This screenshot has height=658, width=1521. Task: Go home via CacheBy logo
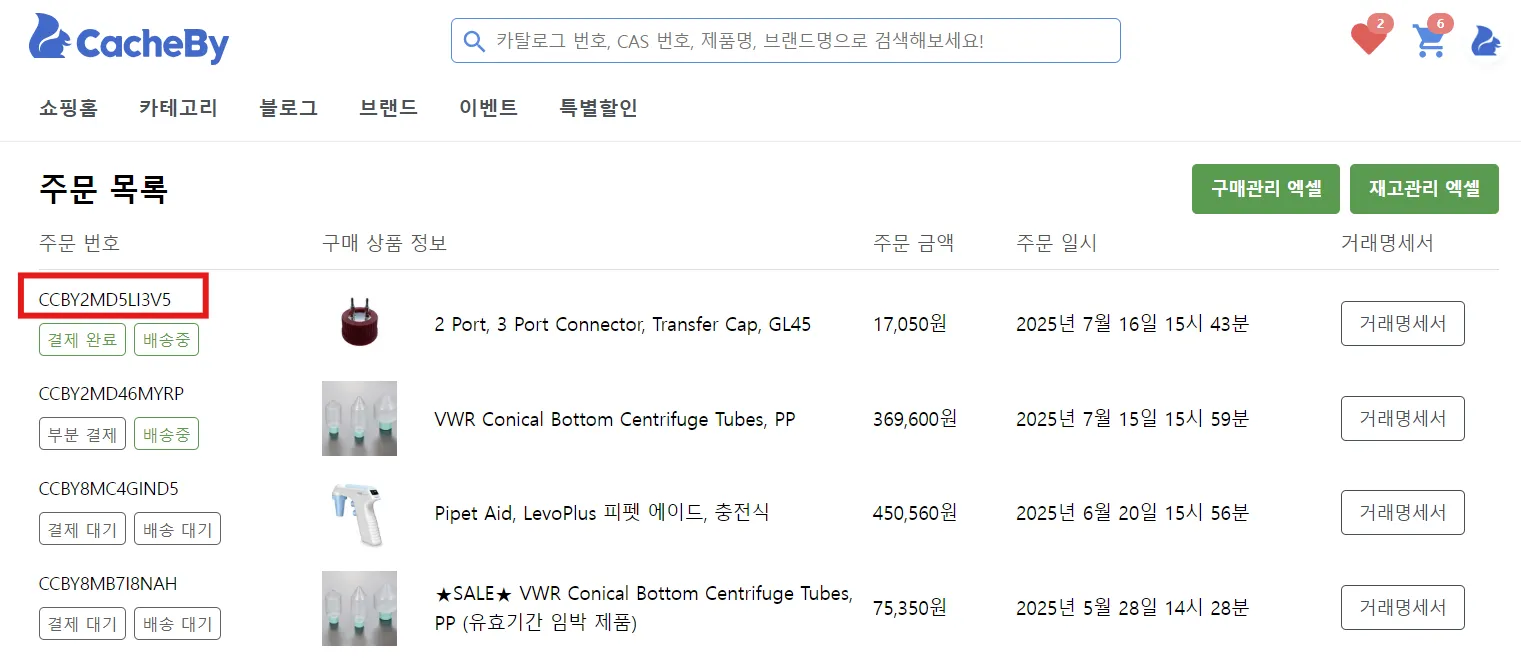click(129, 40)
